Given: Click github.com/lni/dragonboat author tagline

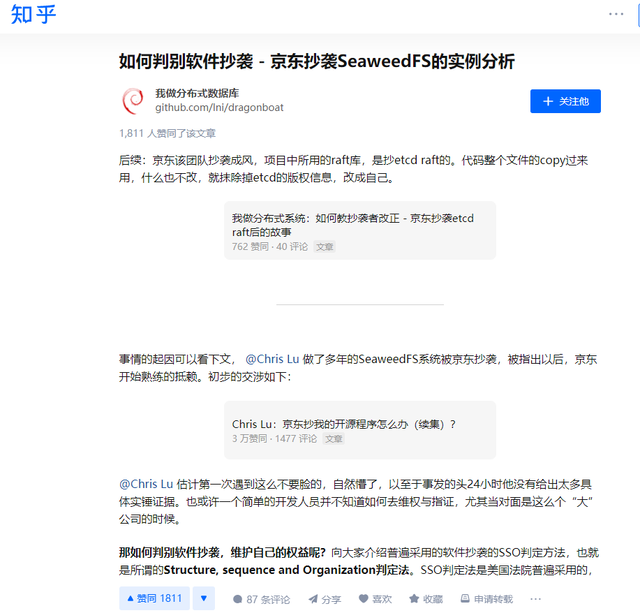Looking at the screenshot, I should (x=204, y=107).
